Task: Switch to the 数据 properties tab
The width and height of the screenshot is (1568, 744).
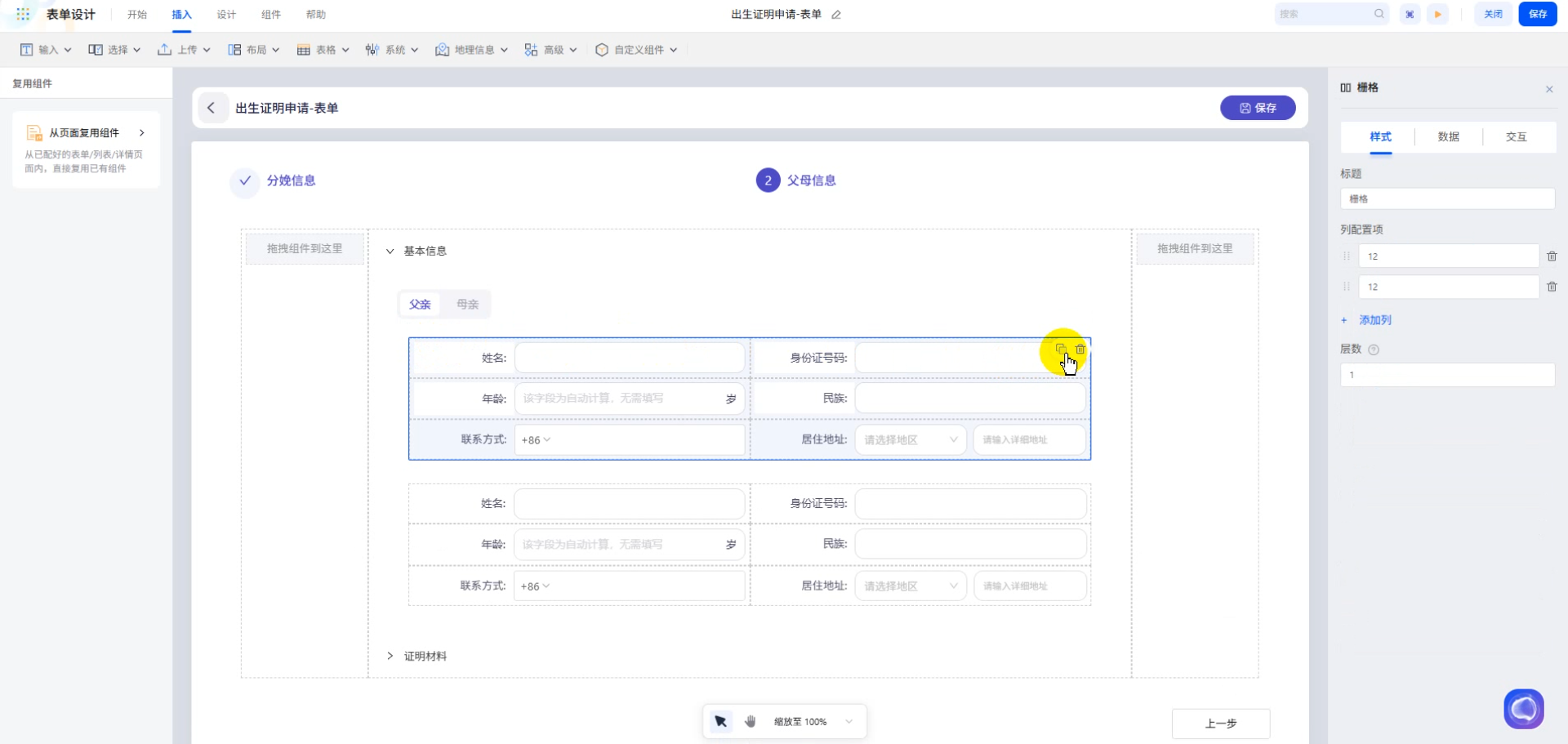Action: point(1448,137)
